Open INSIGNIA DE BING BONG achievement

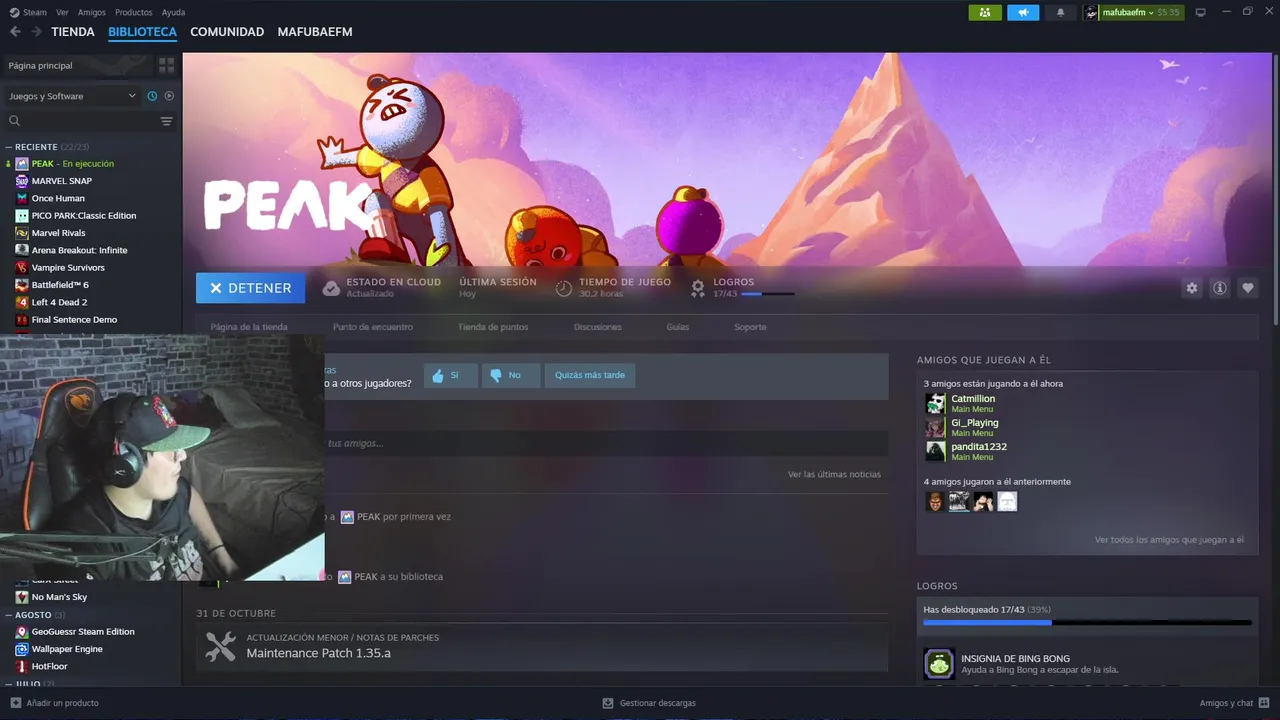[x=1087, y=663]
